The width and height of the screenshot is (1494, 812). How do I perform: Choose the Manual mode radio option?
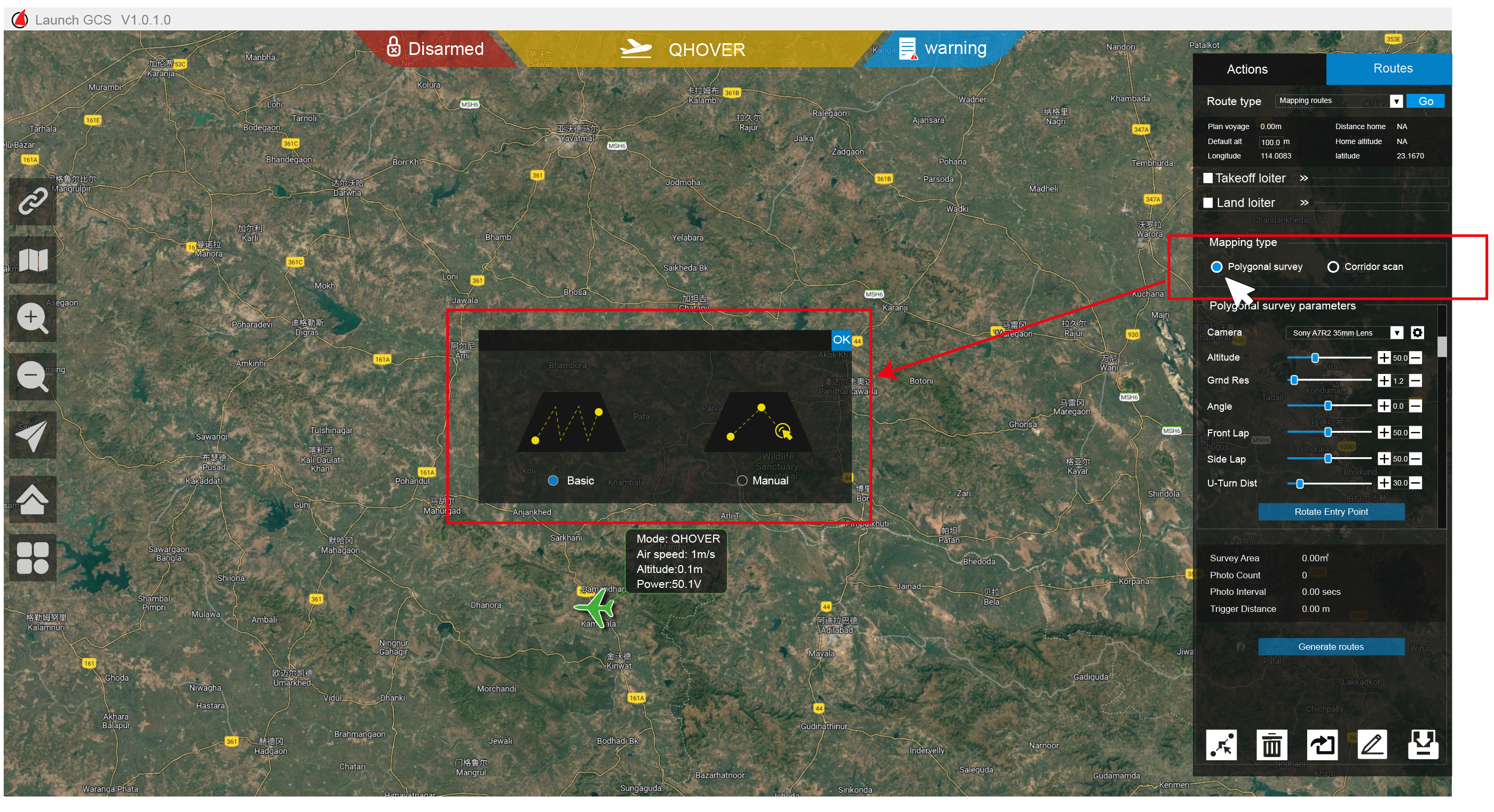(x=742, y=481)
